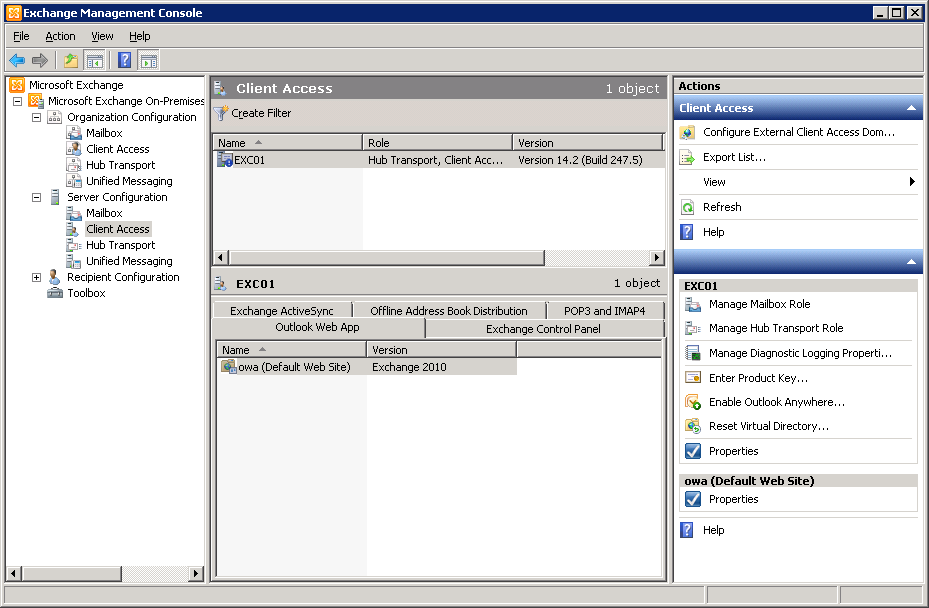
Task: Select Mailbox under Server Configuration
Action: [104, 213]
